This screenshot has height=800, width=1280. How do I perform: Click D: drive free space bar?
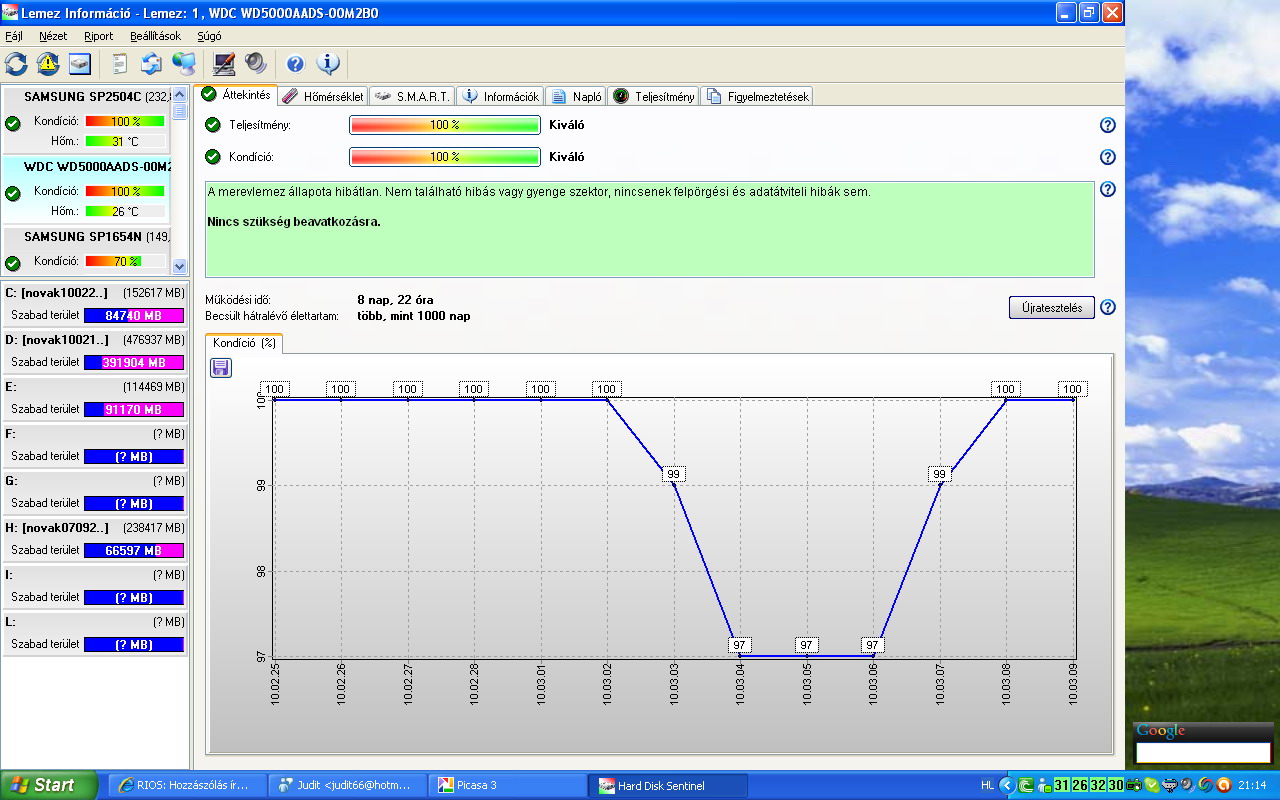[x=134, y=362]
